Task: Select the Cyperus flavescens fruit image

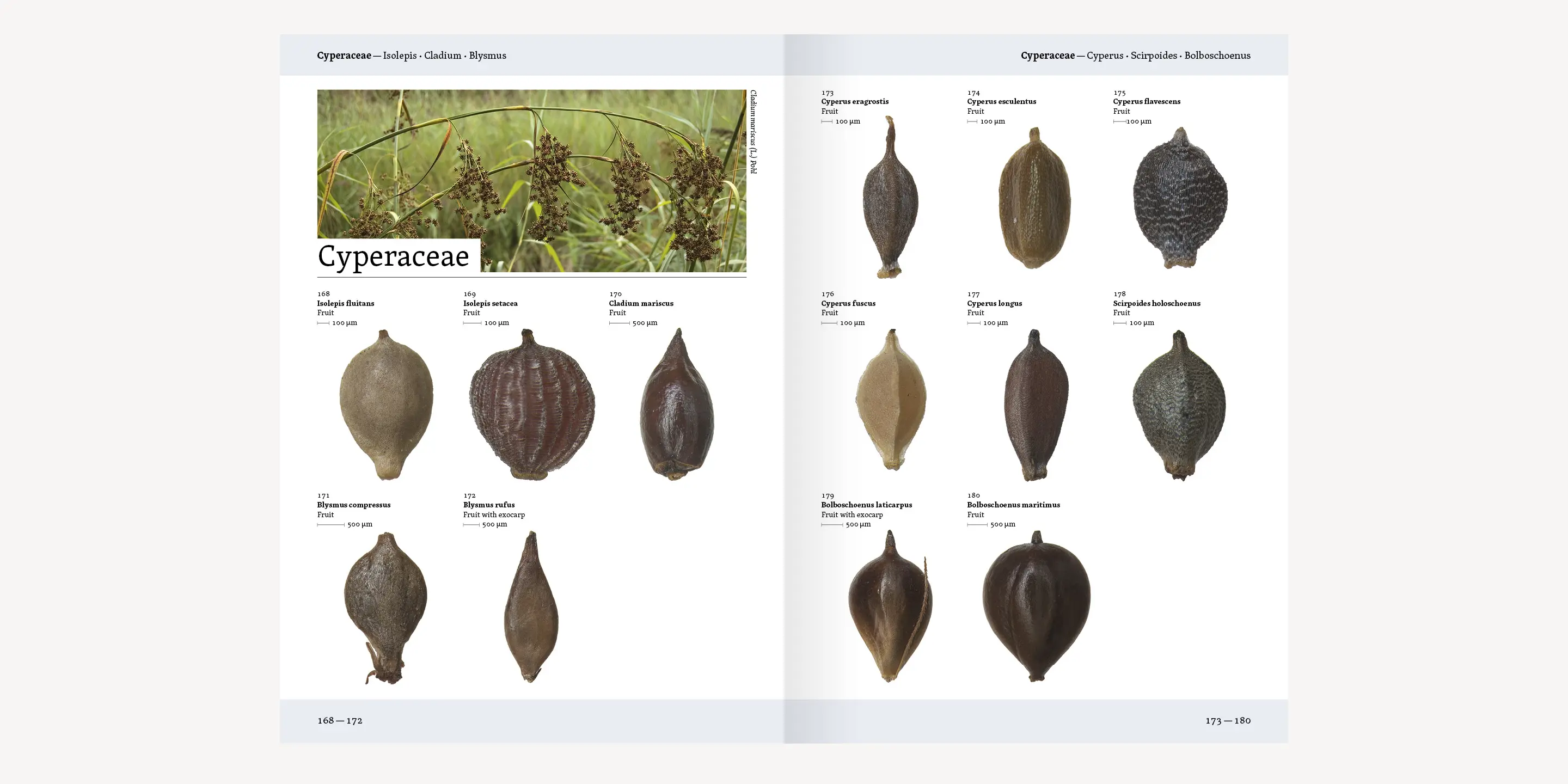Action: coord(1180,198)
